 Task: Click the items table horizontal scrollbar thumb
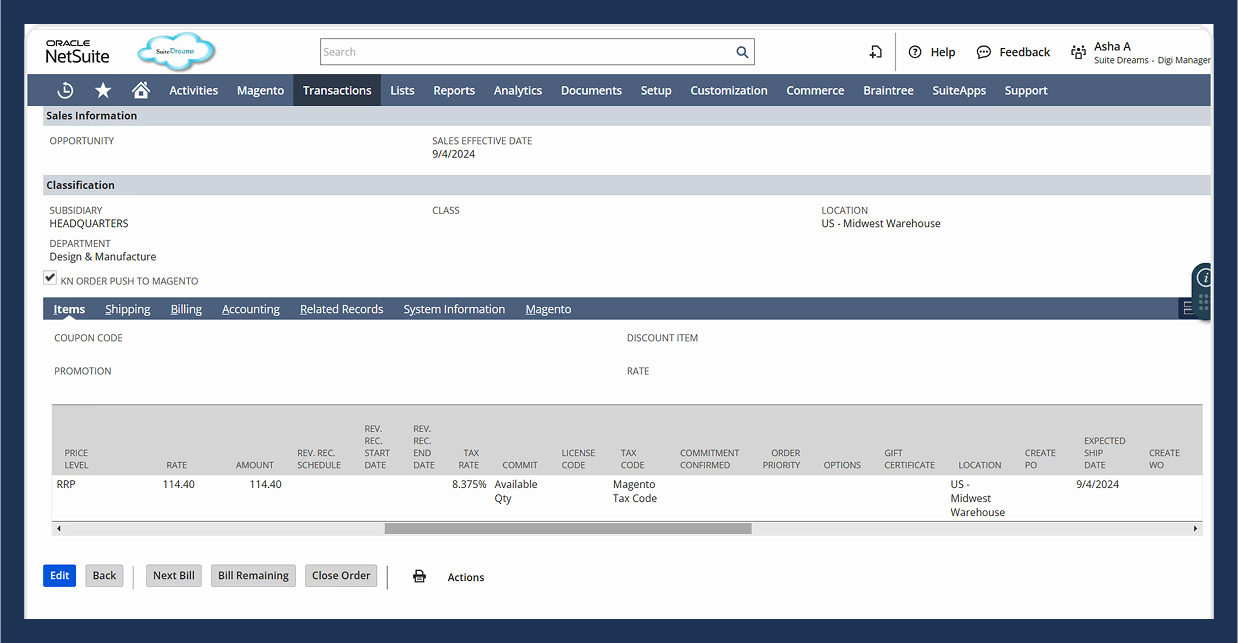click(x=567, y=528)
